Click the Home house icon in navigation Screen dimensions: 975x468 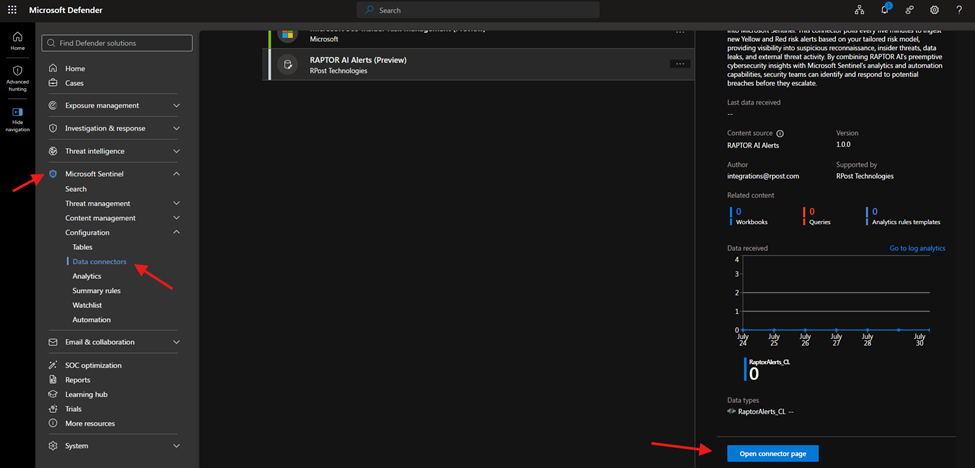point(53,68)
